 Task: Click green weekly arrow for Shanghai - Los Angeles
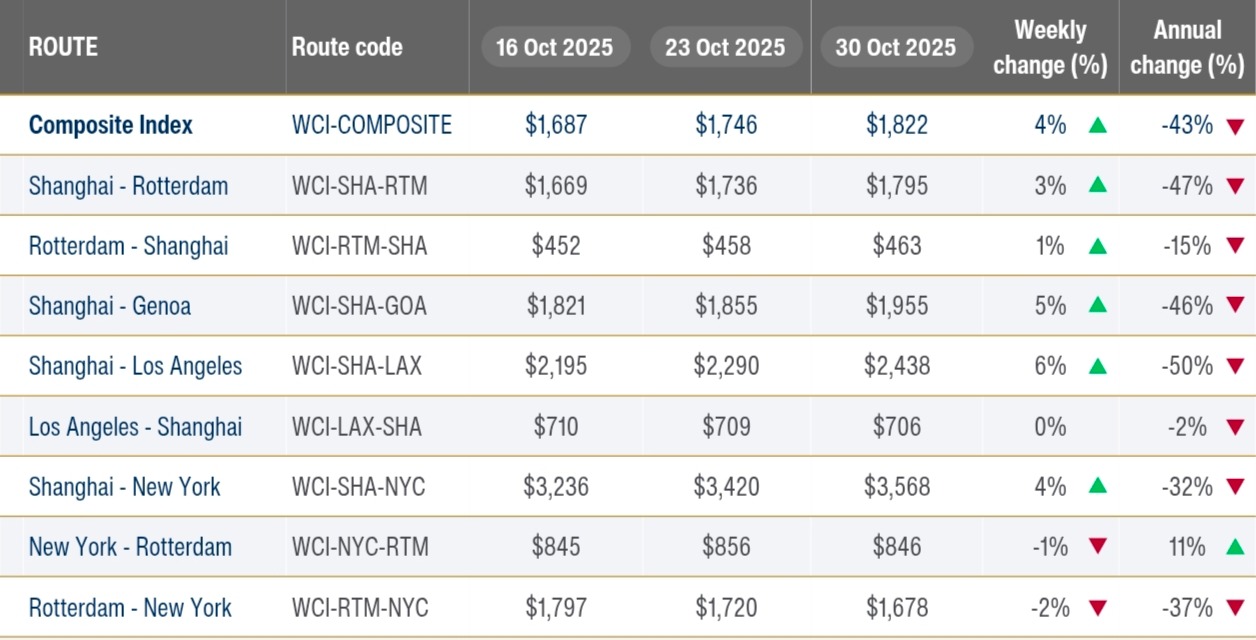[x=1098, y=366]
